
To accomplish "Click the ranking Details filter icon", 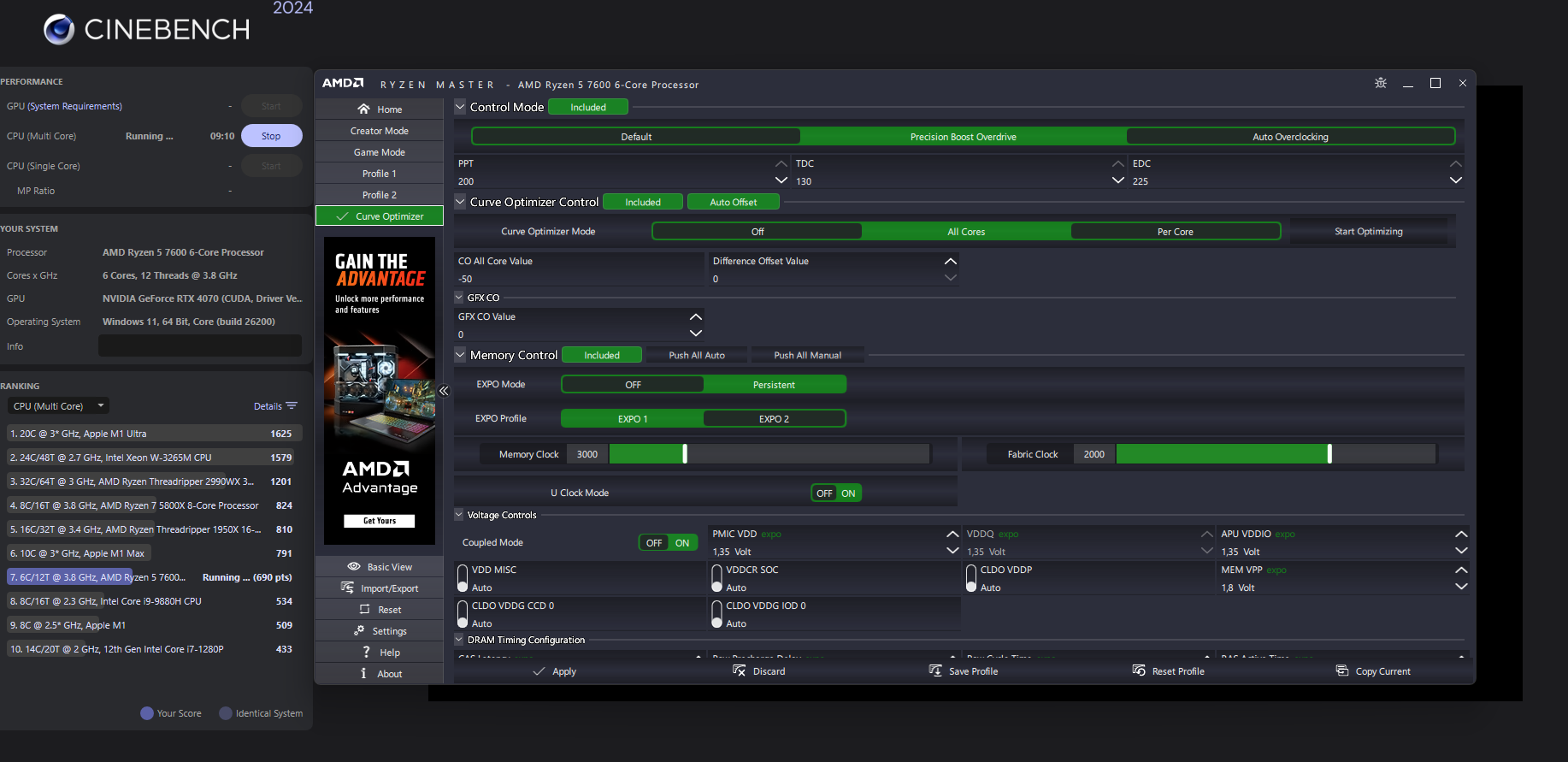I will click(x=292, y=406).
